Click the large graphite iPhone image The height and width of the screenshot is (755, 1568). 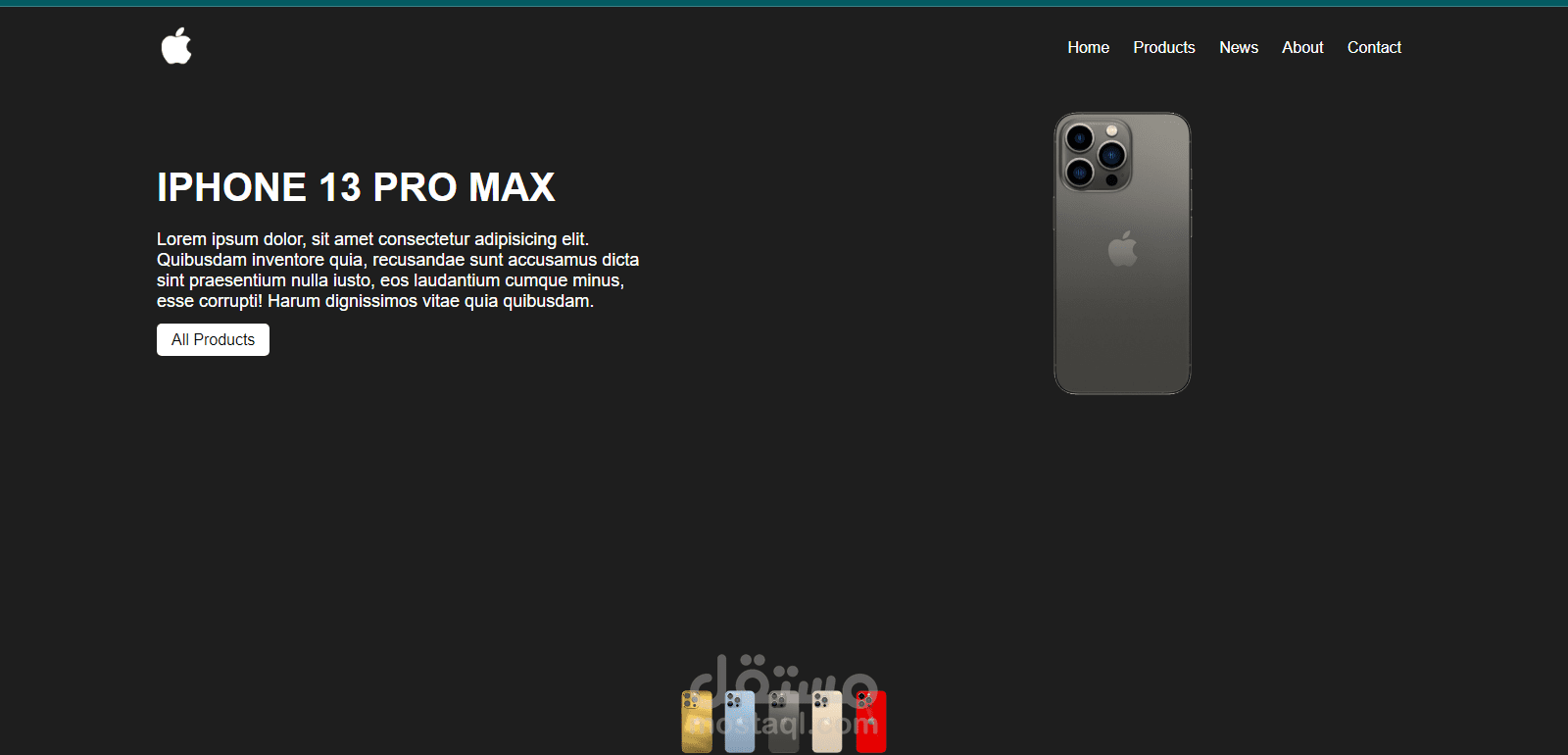[x=1122, y=253]
